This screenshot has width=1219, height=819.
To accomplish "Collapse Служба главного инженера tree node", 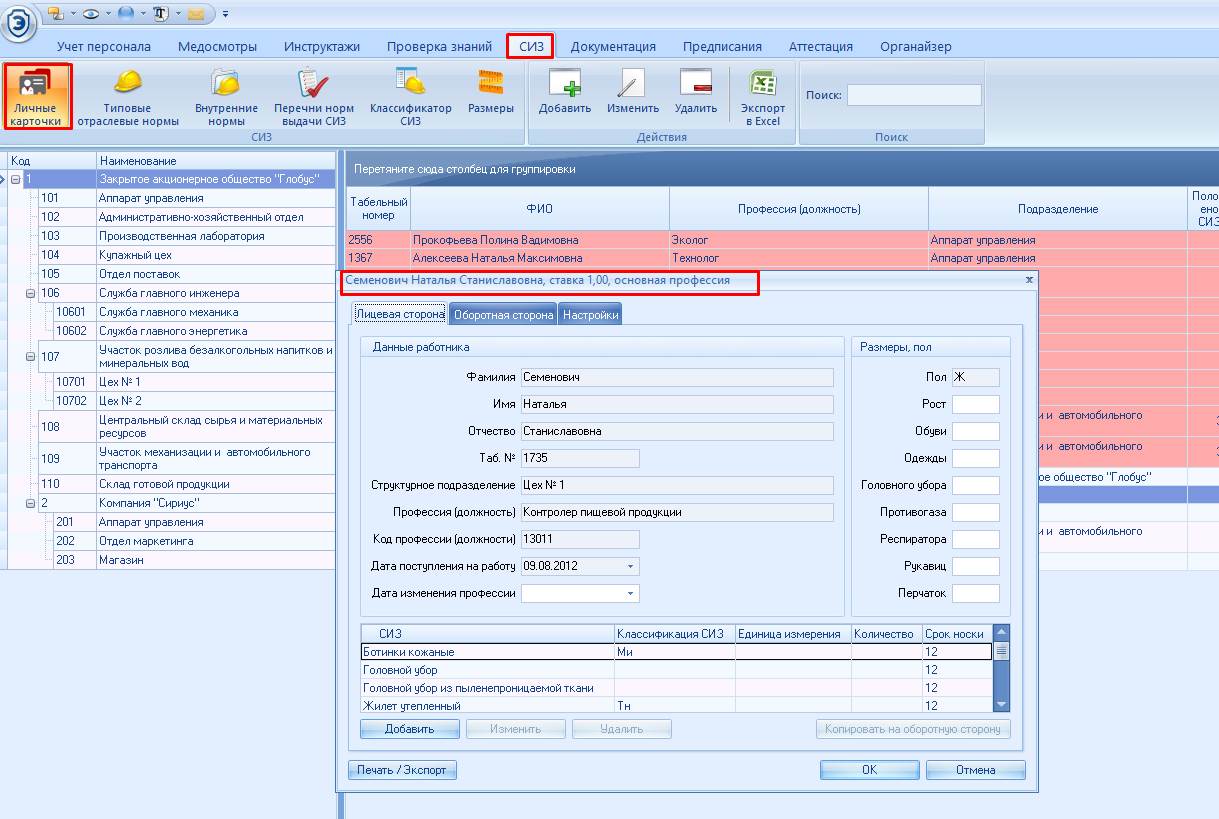I will tap(31, 293).
